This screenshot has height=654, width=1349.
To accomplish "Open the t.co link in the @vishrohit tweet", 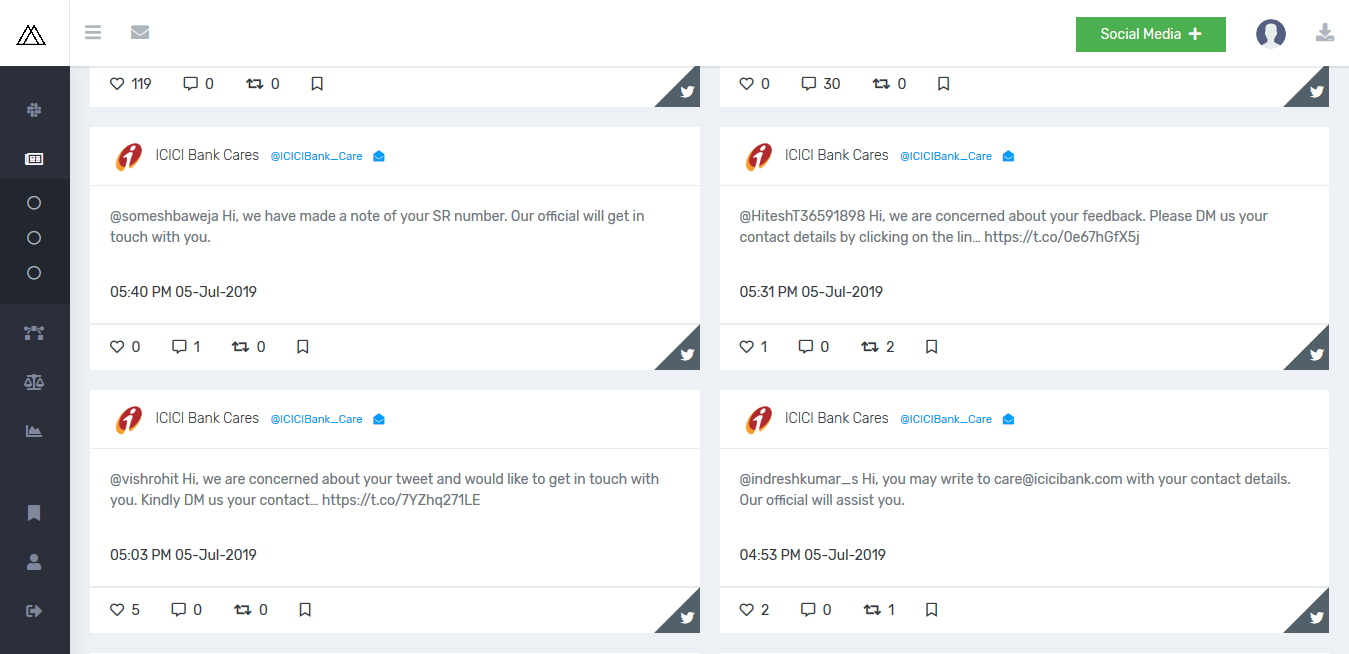I will pos(401,500).
